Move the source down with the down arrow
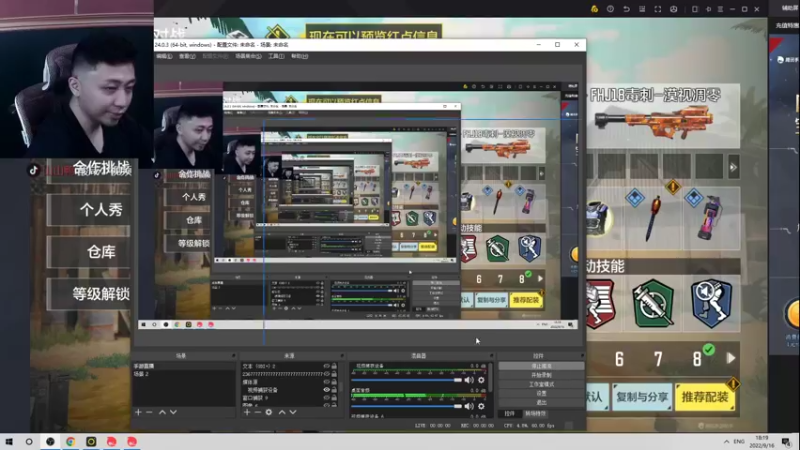Image resolution: width=800 pixels, height=450 pixels. tap(293, 412)
